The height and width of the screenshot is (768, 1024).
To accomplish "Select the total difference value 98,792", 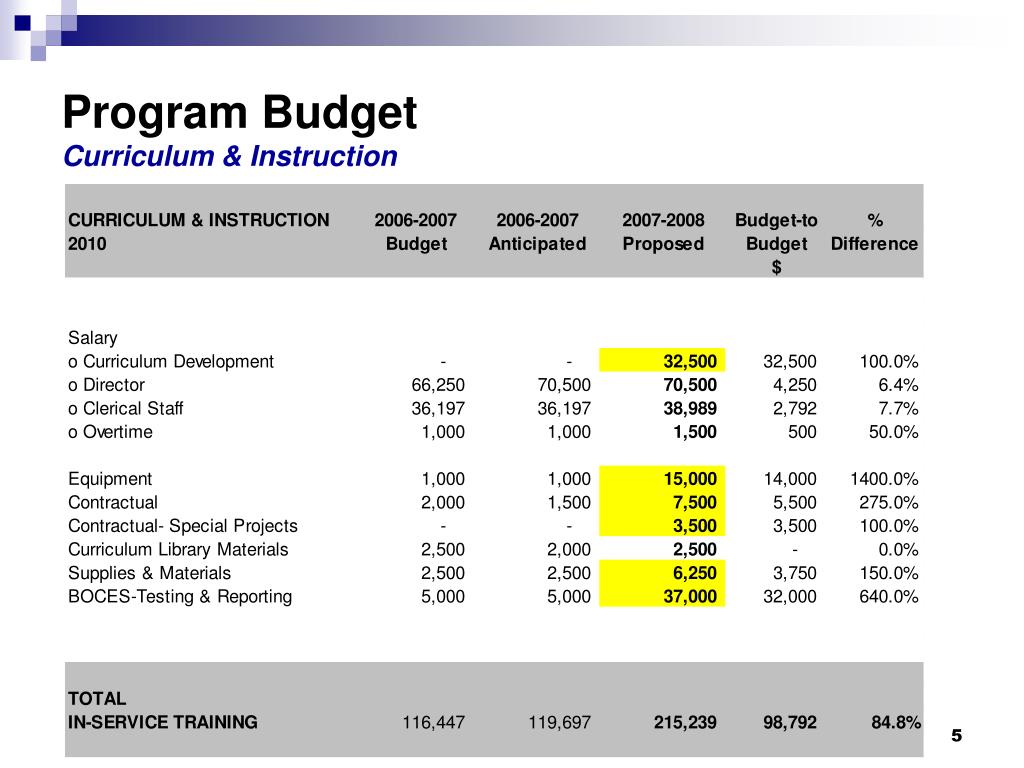I will click(790, 722).
